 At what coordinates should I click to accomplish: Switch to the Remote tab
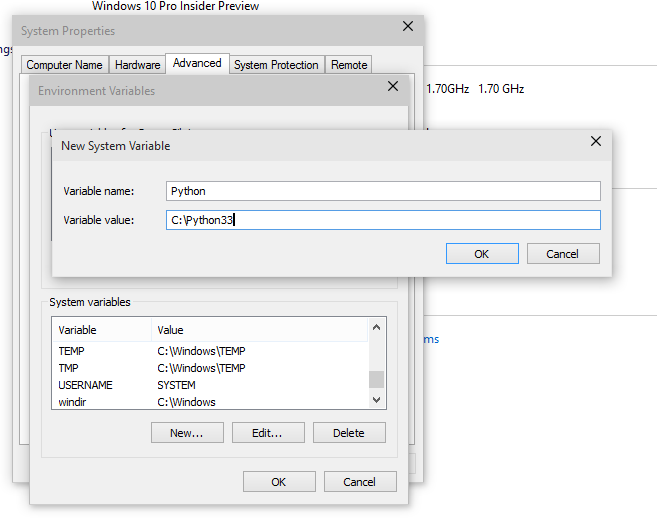pyautogui.click(x=349, y=65)
